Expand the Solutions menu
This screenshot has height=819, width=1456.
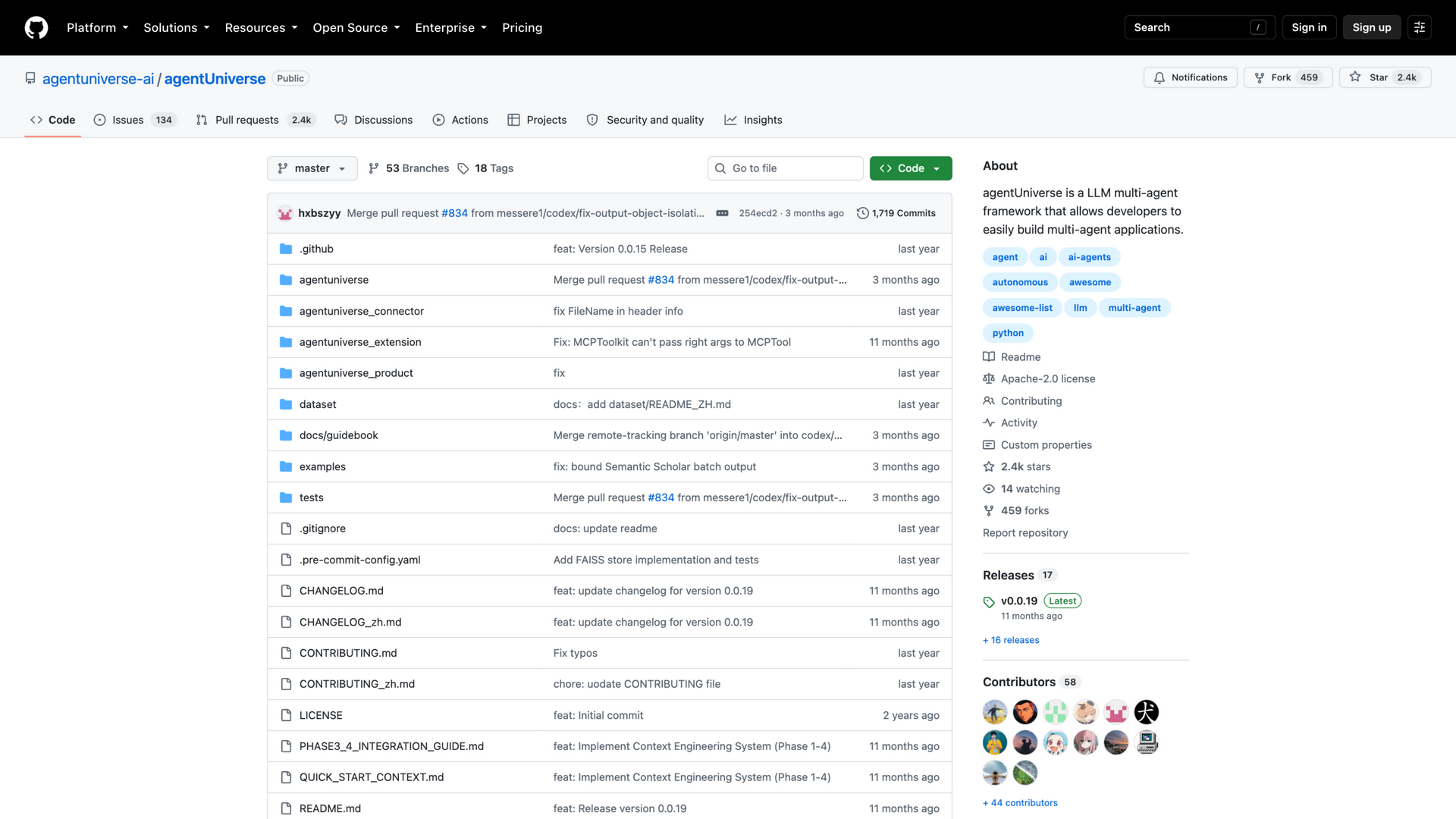point(177,27)
